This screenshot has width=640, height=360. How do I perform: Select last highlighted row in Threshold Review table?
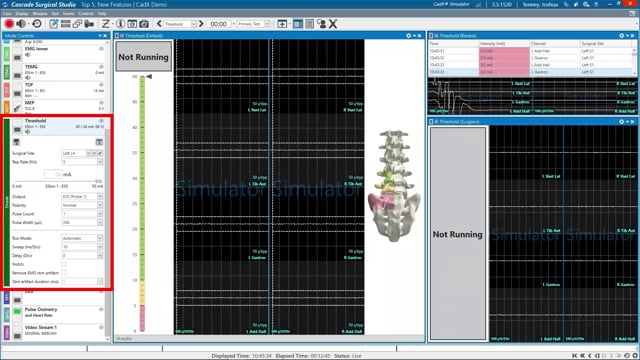coord(531,72)
